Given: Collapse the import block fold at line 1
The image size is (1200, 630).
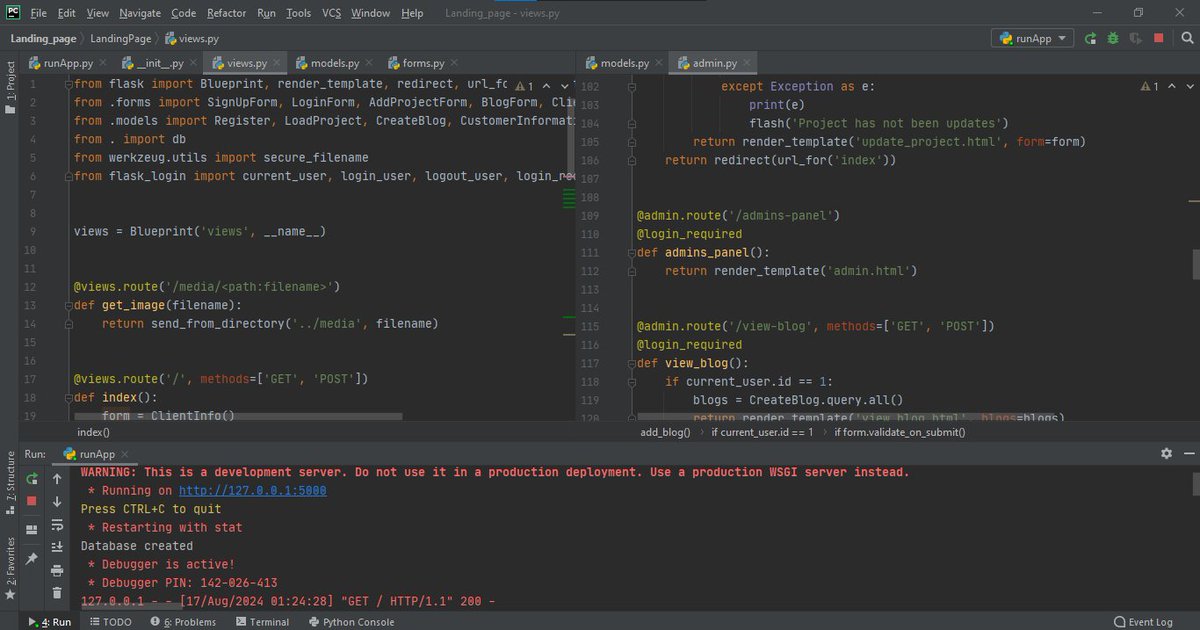Looking at the screenshot, I should 67,84.
